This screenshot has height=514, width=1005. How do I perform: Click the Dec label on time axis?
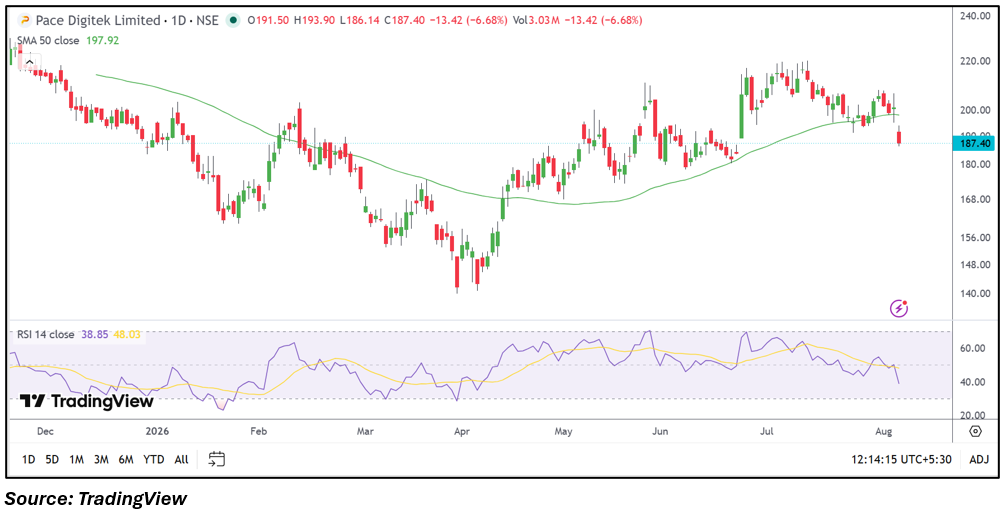[45, 431]
